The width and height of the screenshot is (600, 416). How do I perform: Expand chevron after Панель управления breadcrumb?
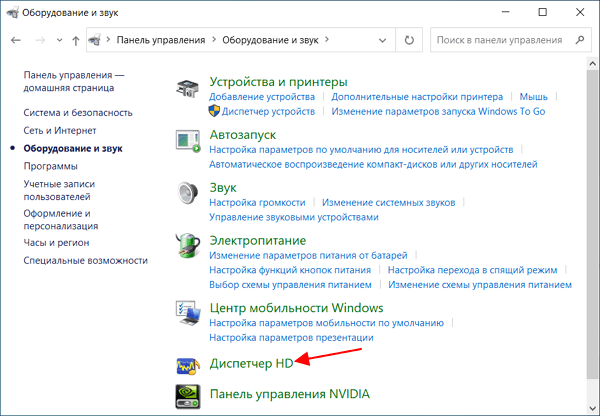pos(214,39)
